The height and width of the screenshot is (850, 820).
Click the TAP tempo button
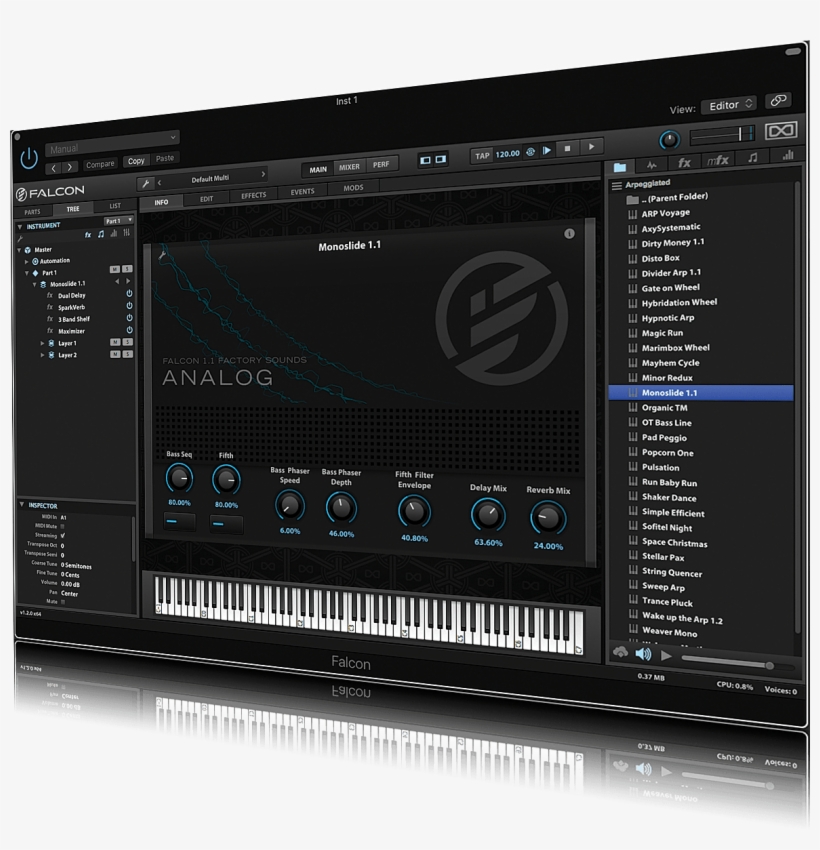(482, 155)
